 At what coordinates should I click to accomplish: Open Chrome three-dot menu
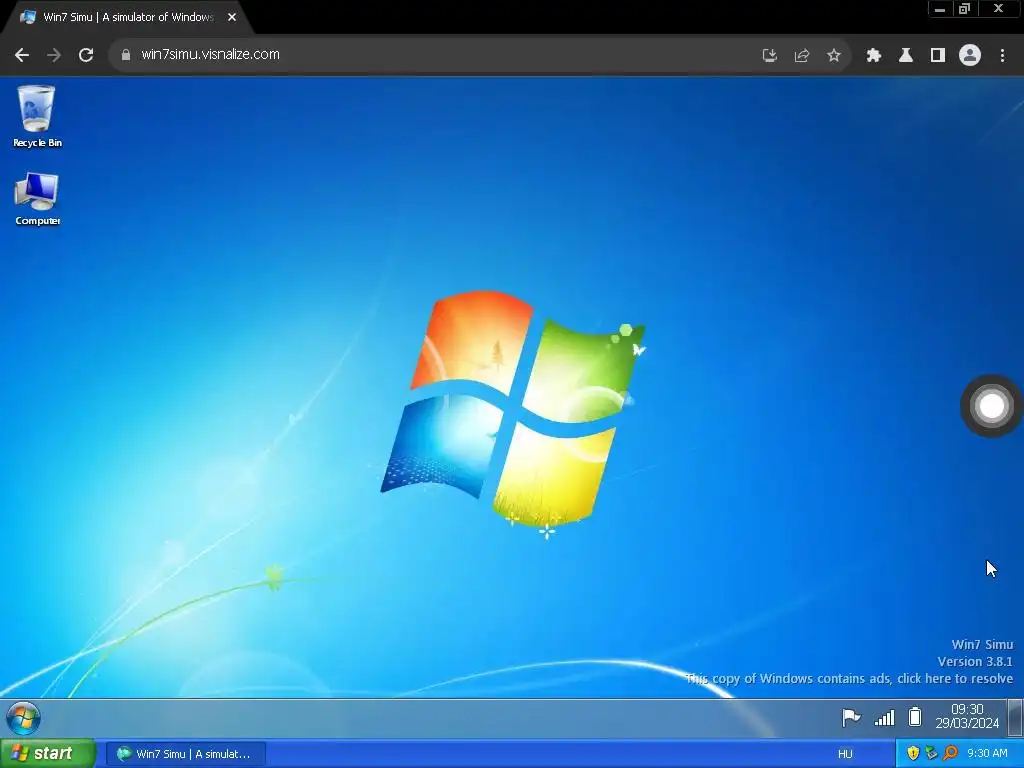tap(1002, 56)
